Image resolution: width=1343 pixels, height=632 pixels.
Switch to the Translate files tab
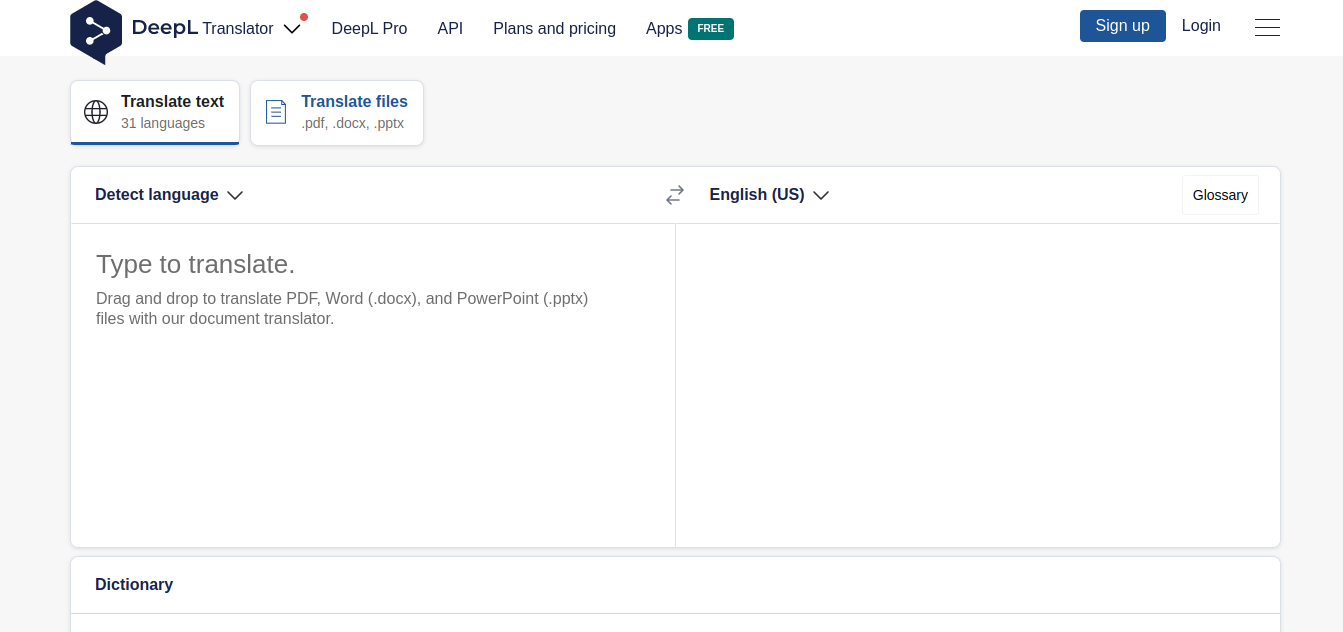337,113
